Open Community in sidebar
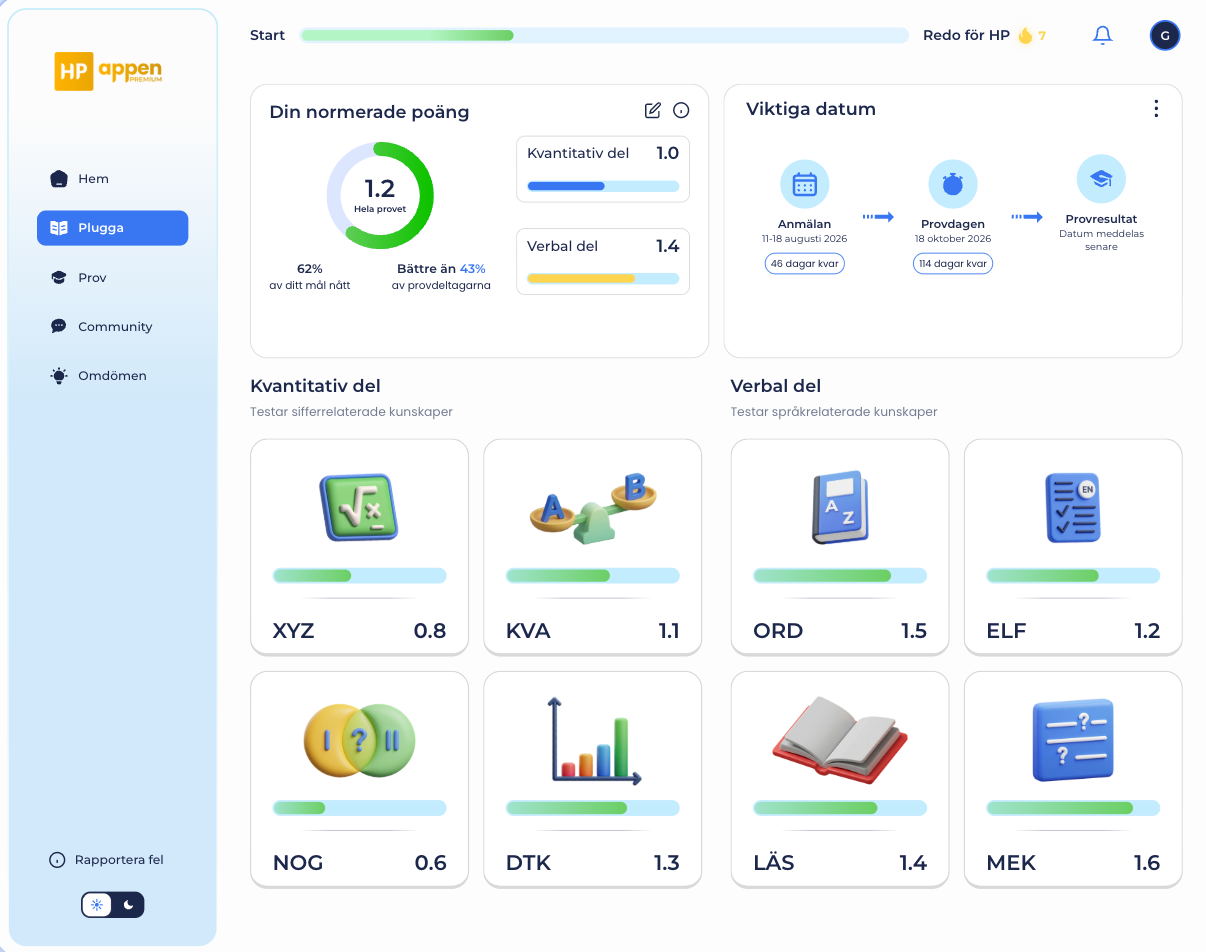This screenshot has height=952, width=1206. (x=112, y=326)
